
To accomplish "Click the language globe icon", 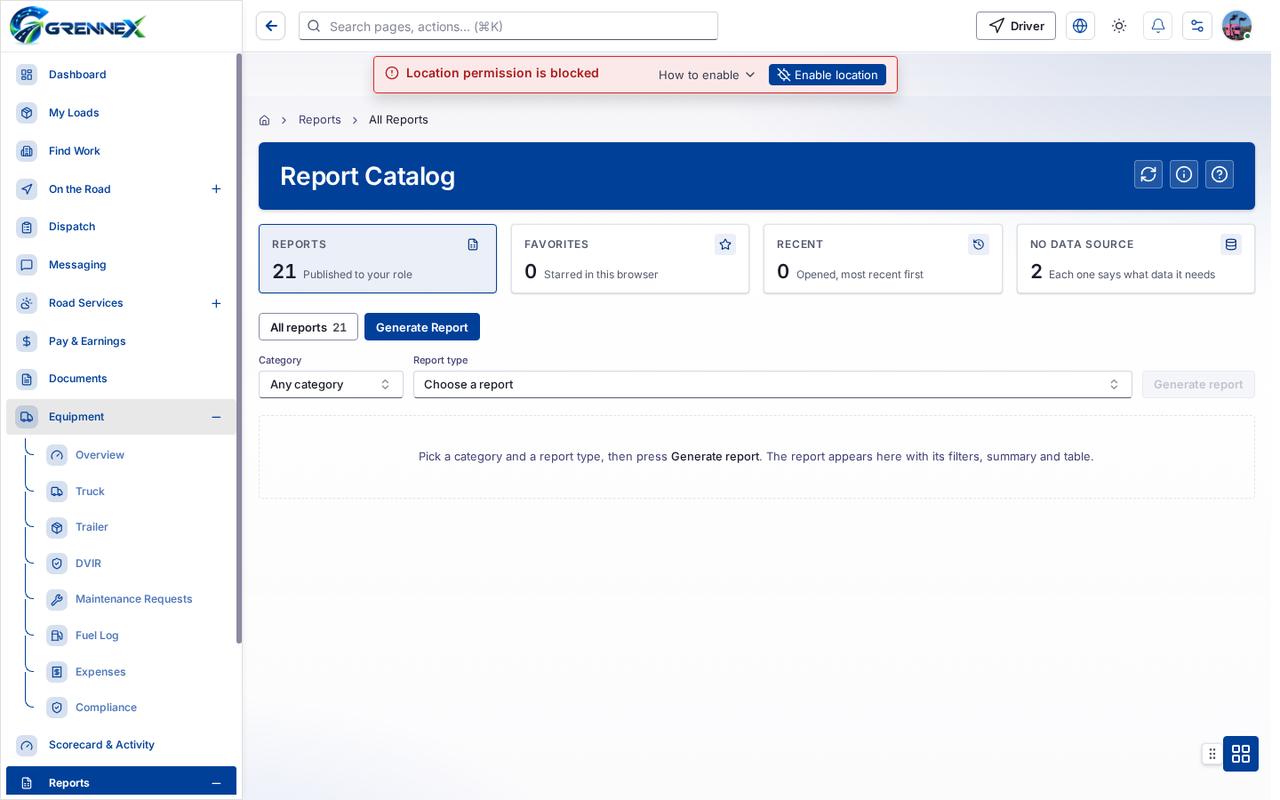I will point(1080,26).
